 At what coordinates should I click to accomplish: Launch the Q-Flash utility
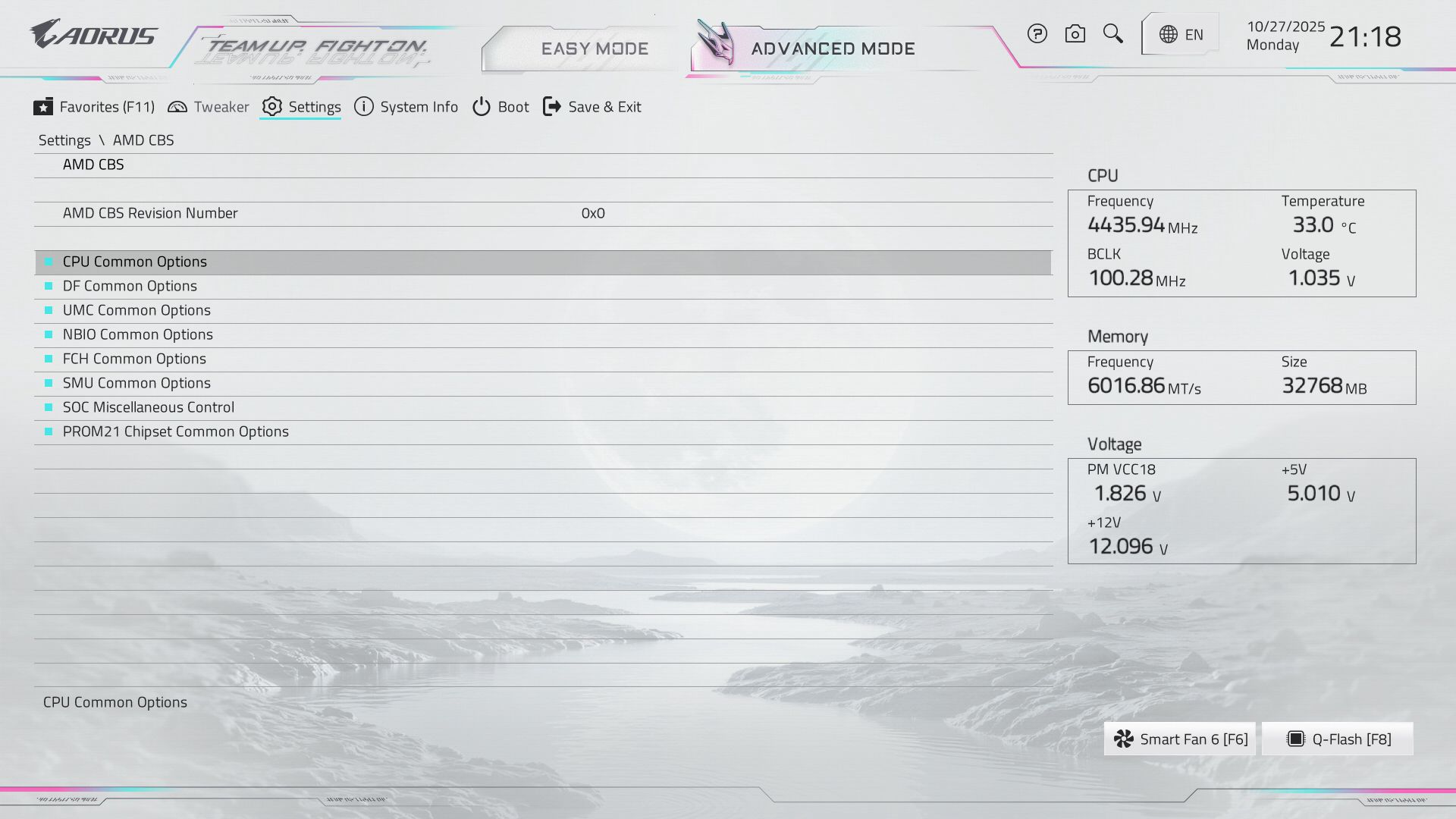pyautogui.click(x=1338, y=739)
